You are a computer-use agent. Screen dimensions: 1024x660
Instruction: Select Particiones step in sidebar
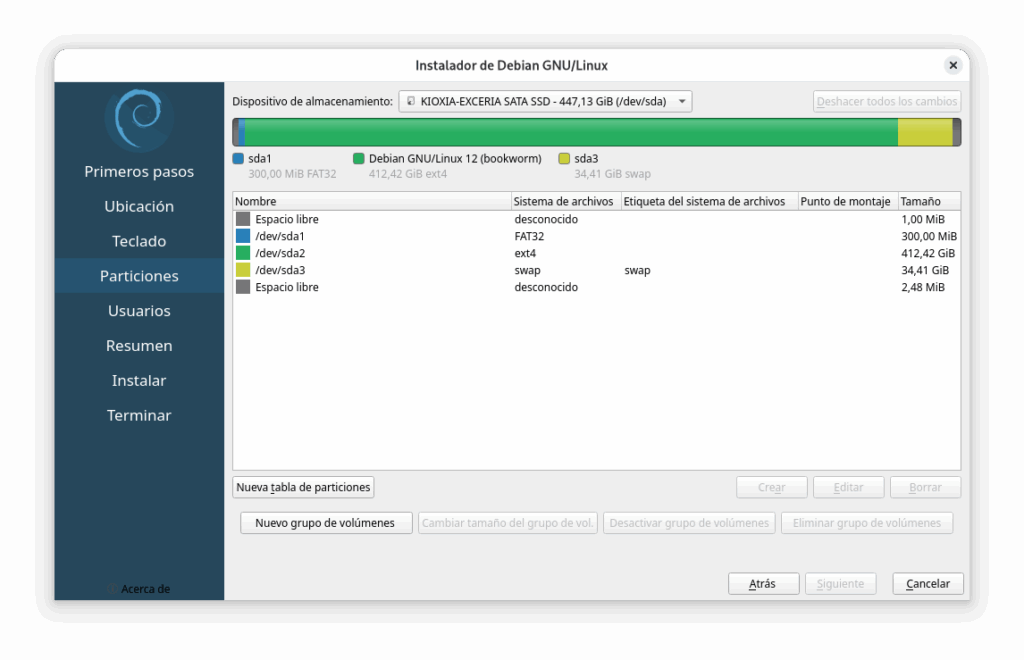(139, 276)
